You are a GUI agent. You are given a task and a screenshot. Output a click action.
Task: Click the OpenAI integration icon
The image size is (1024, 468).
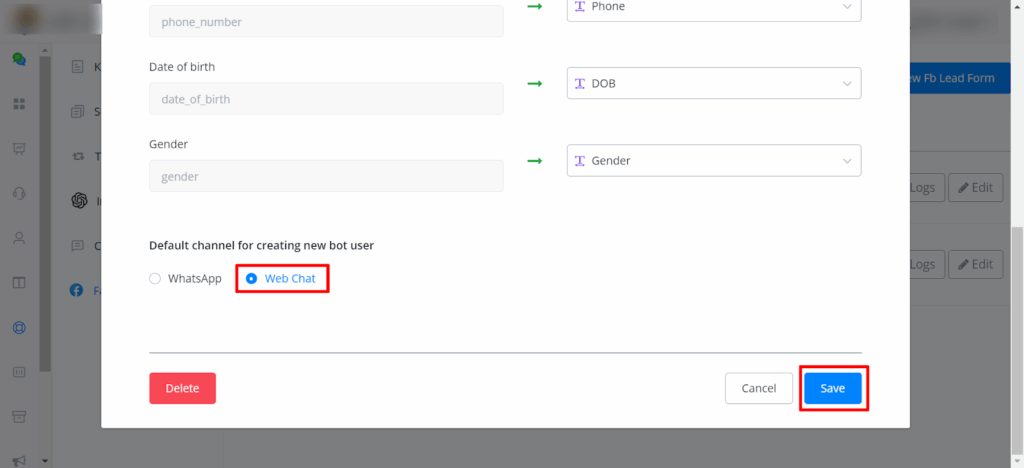point(79,200)
